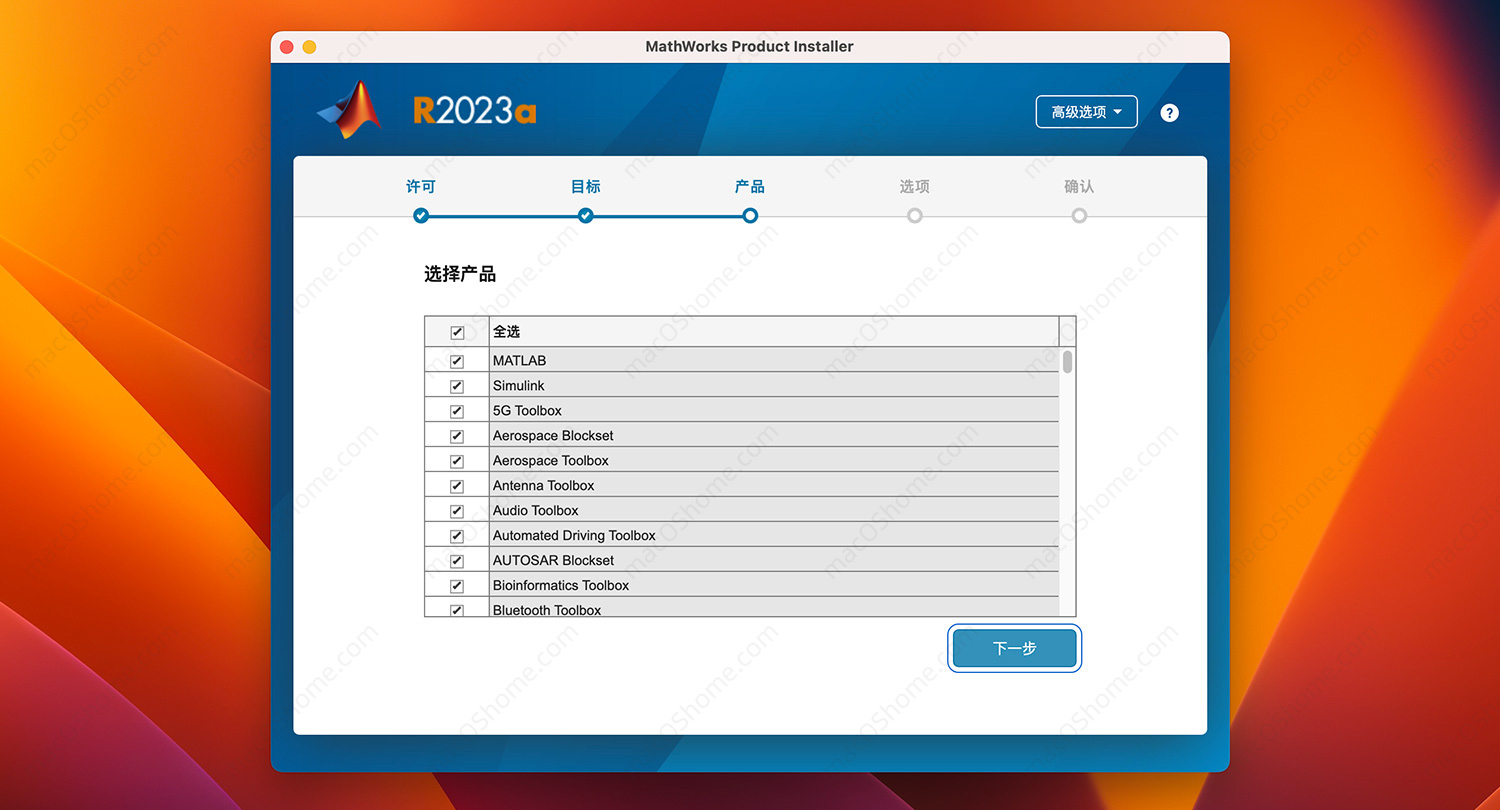The image size is (1500, 810).
Task: Toggle the Antenna Toolbox checkbox
Action: tap(457, 486)
